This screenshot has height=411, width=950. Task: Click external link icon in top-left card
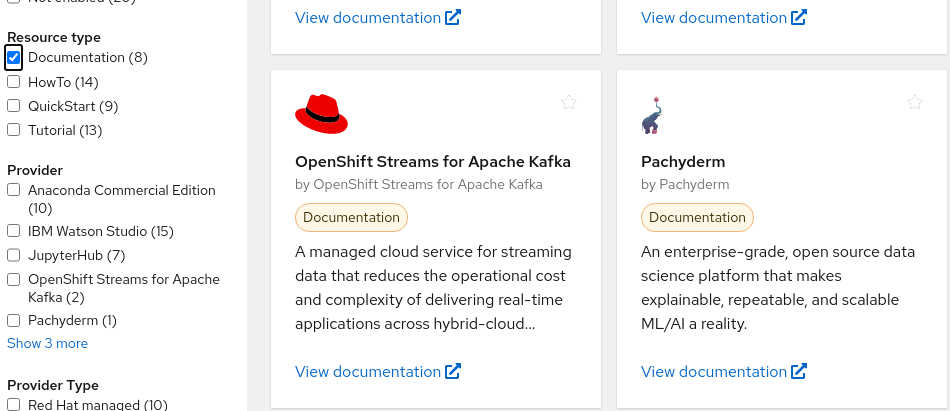tap(453, 17)
